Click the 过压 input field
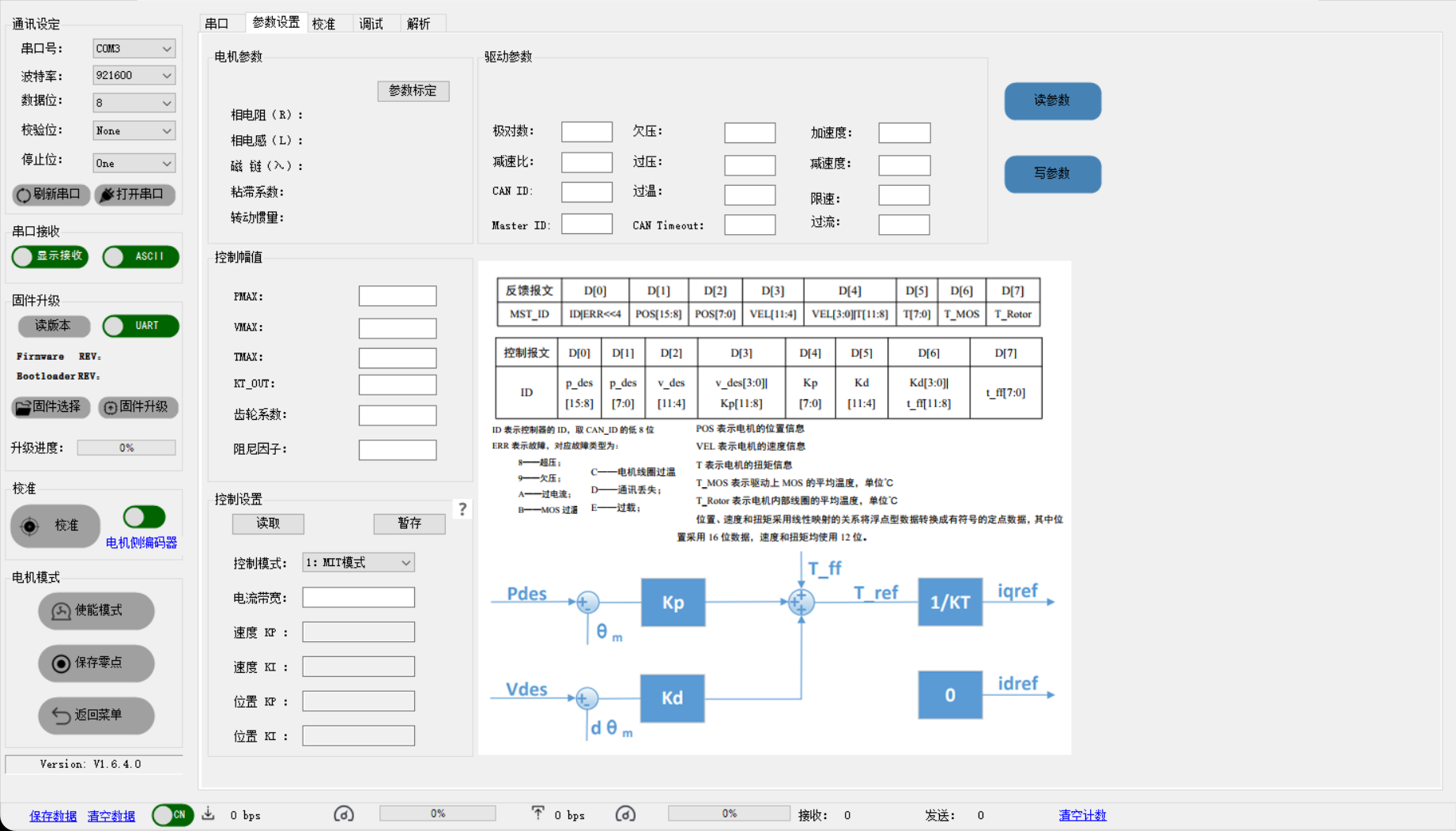The image size is (1456, 831). point(750,165)
